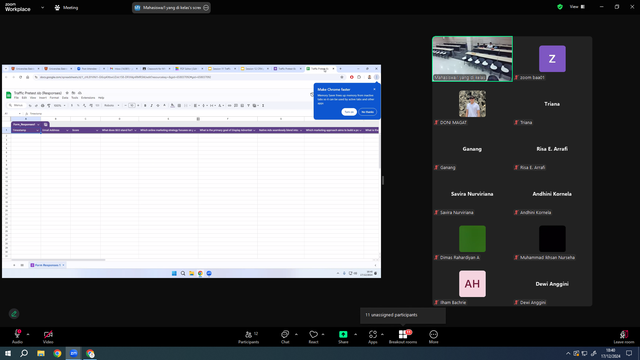The image size is (640, 360).
Task: Click the Create filter icon in the Sheets toolbar
Action: pos(248,106)
